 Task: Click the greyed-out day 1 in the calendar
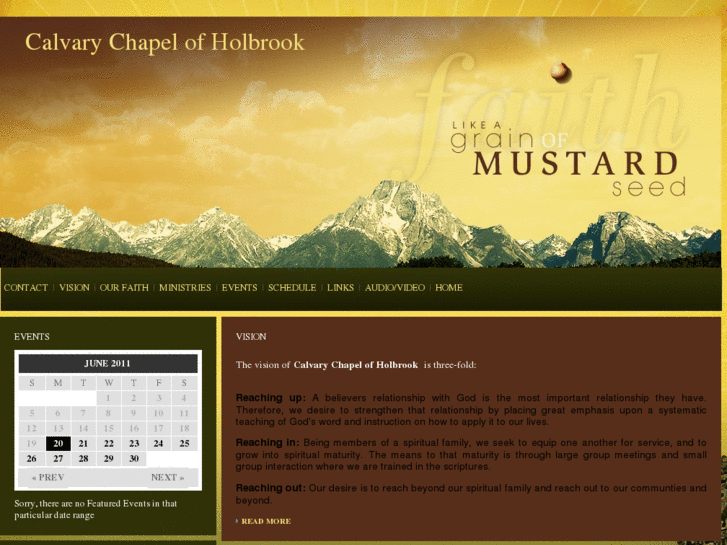click(x=108, y=398)
